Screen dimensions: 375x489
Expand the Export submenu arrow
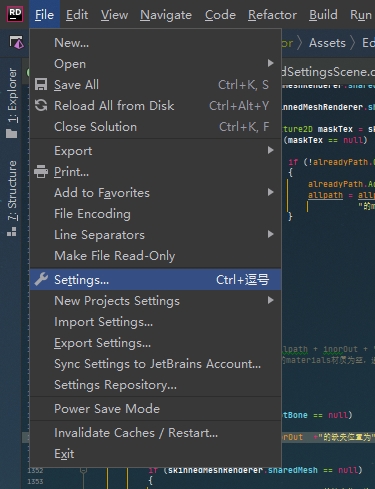[x=271, y=150]
